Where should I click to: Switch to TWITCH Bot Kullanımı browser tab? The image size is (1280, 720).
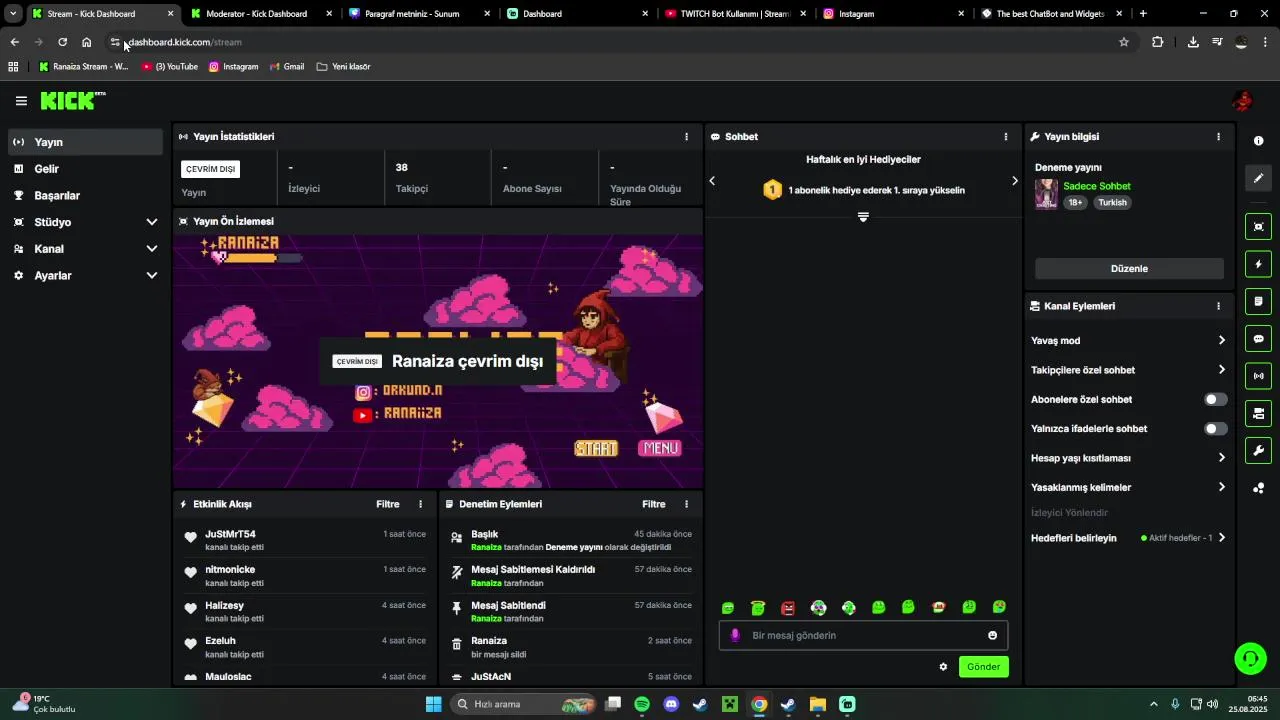pyautogui.click(x=735, y=14)
